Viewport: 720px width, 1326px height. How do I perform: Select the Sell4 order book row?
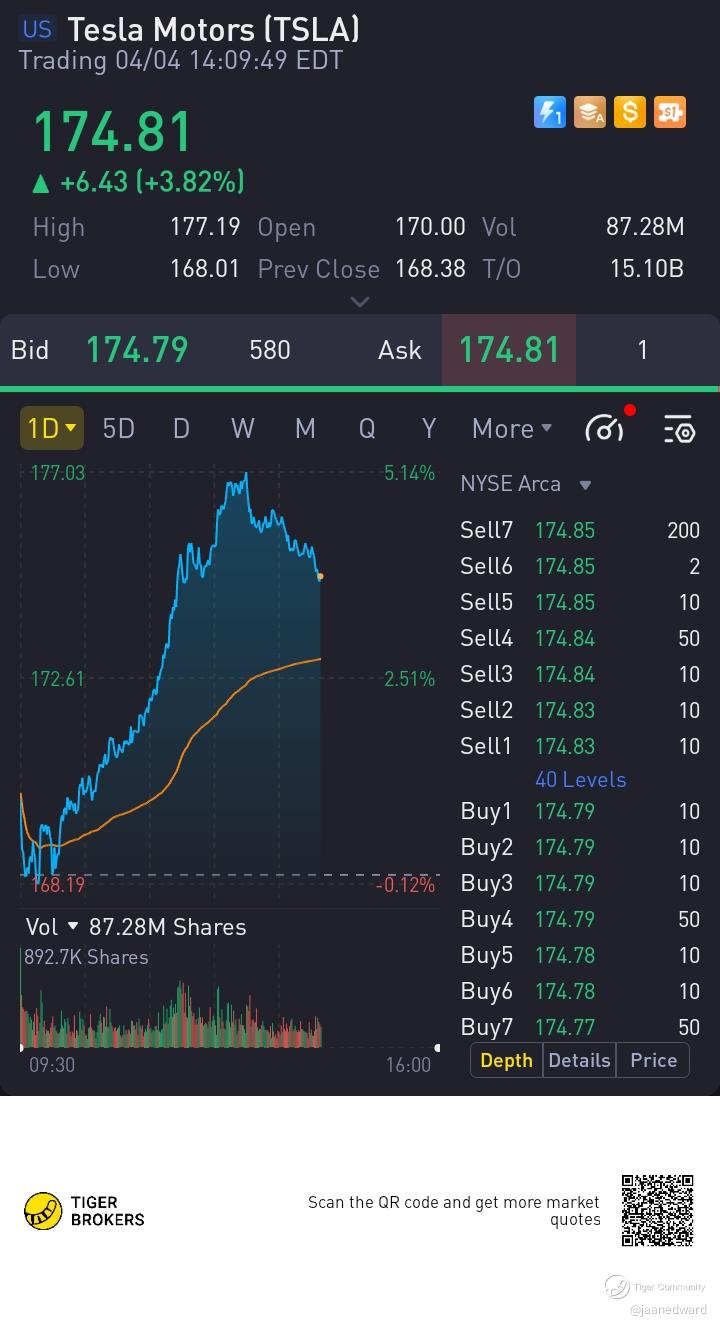pos(580,638)
